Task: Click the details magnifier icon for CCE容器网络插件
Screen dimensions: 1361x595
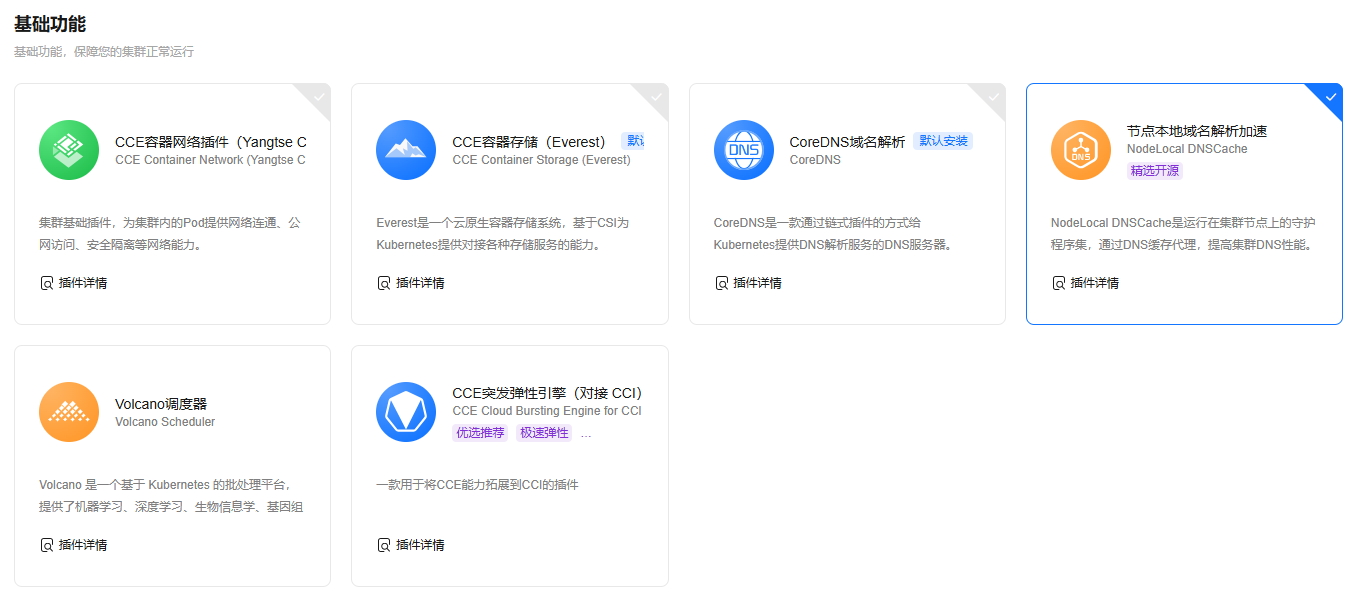Action: [x=46, y=283]
